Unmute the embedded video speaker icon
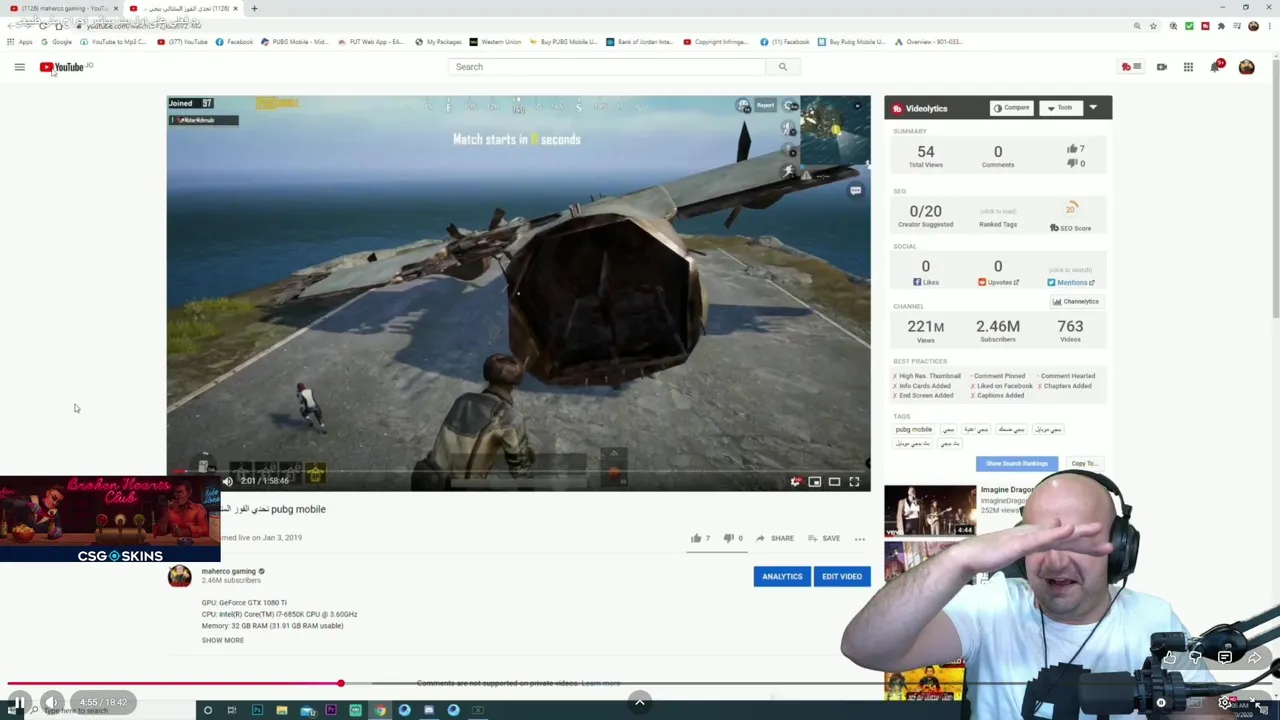 click(x=227, y=481)
